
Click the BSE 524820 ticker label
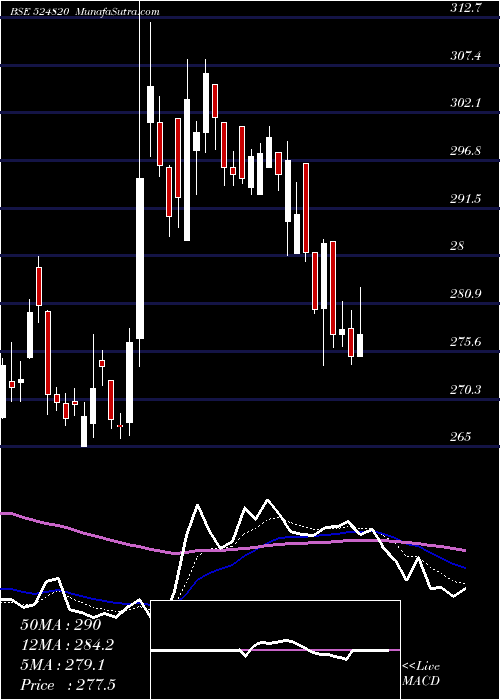[x=42, y=12]
